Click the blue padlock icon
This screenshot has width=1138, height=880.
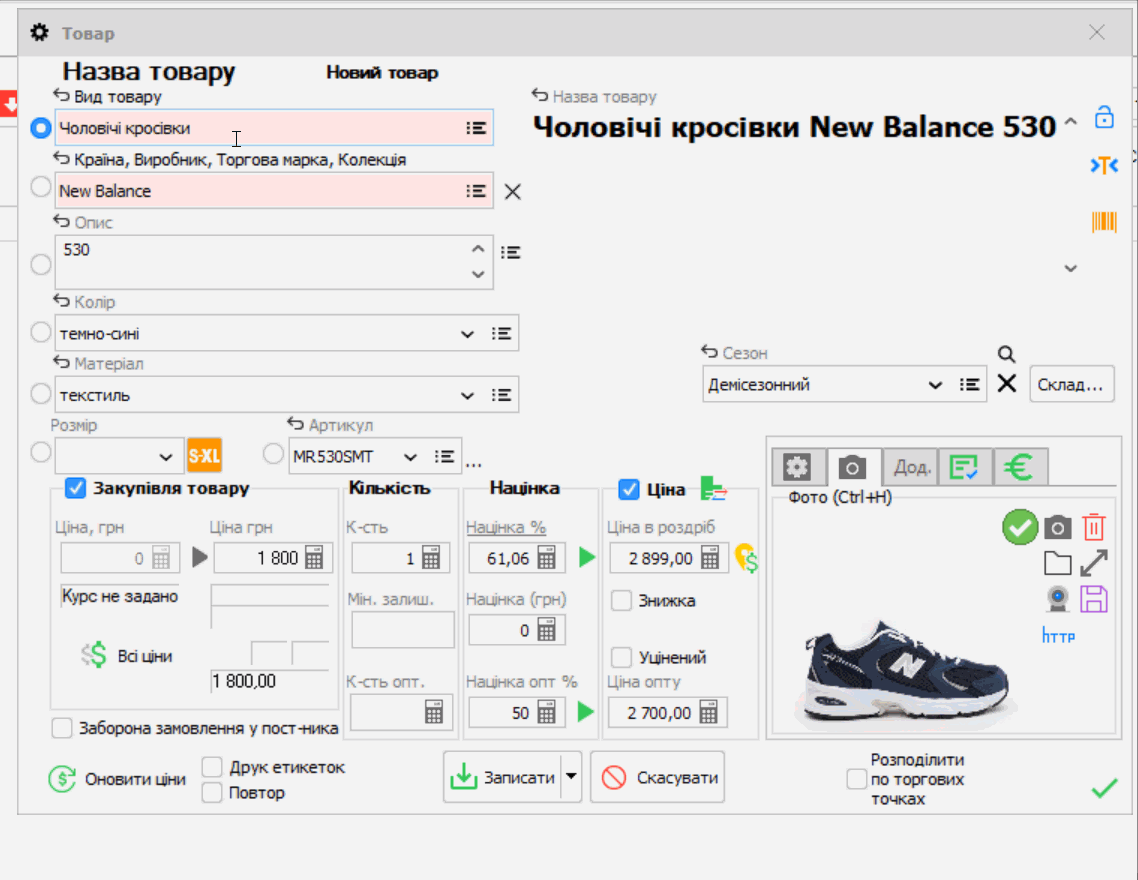pyautogui.click(x=1103, y=116)
